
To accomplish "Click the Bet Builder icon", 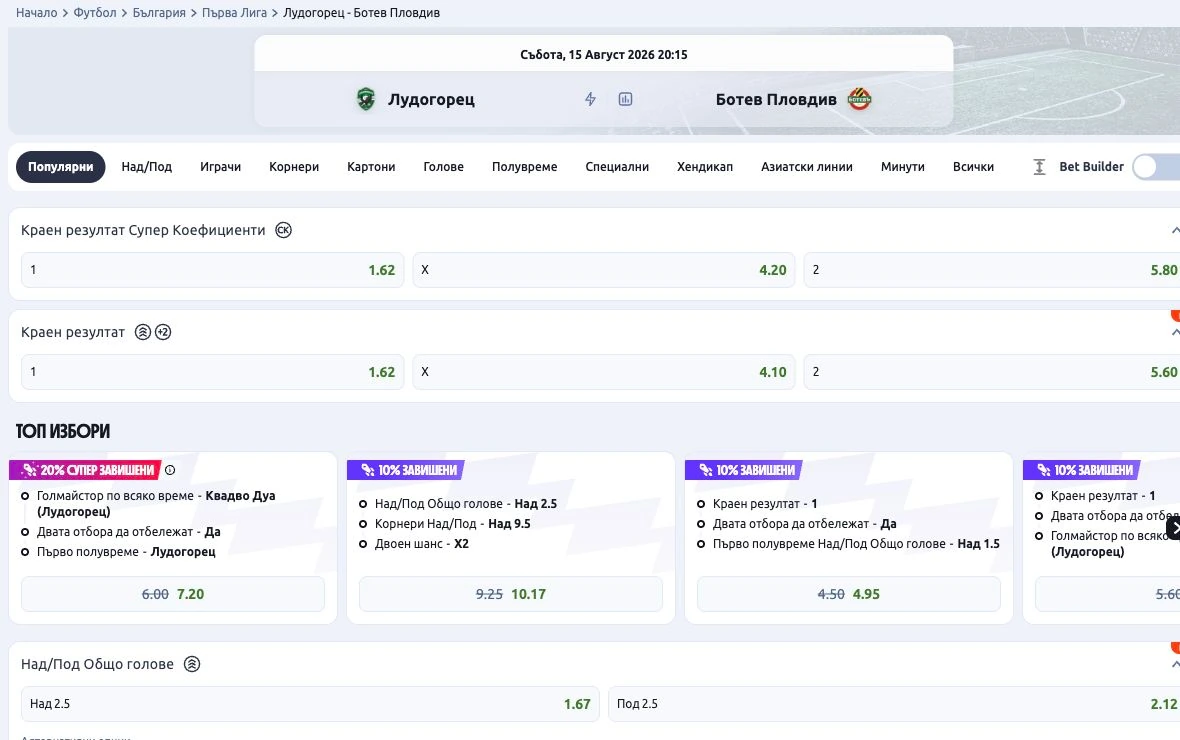I will (1039, 167).
